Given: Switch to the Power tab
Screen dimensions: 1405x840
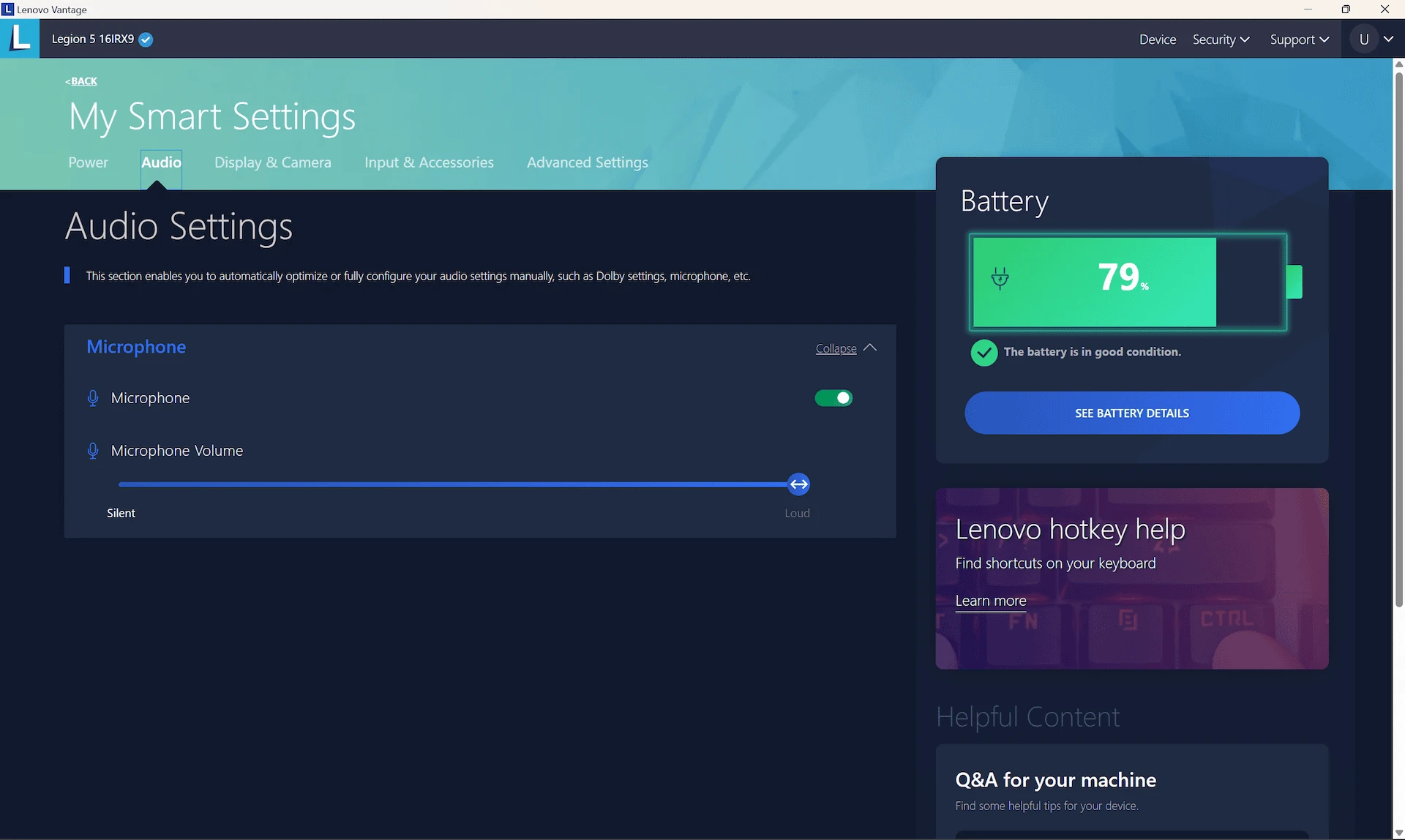Looking at the screenshot, I should click(x=88, y=162).
